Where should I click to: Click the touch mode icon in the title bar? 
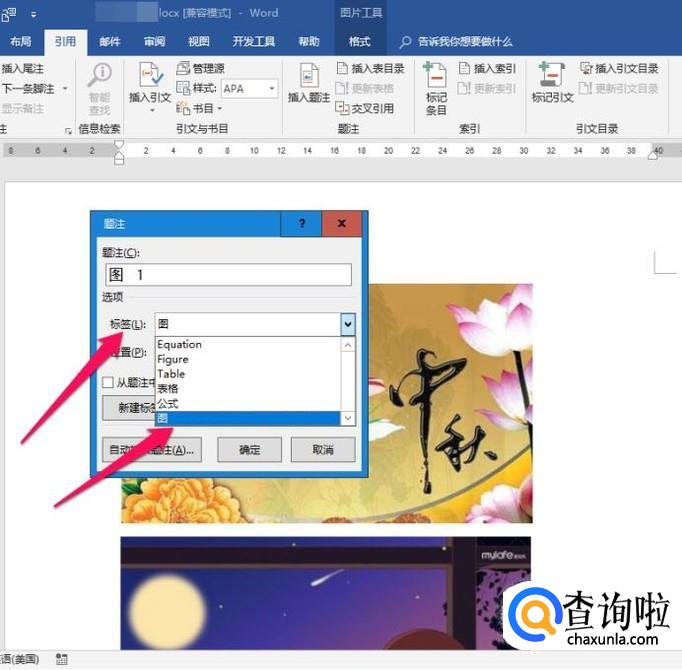(x=8, y=14)
